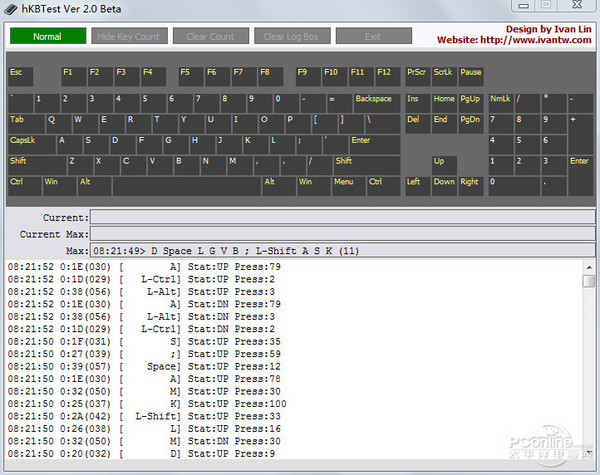Click the main Enter key tile
Viewport: 600px width, 475px height.
pyautogui.click(x=375, y=145)
